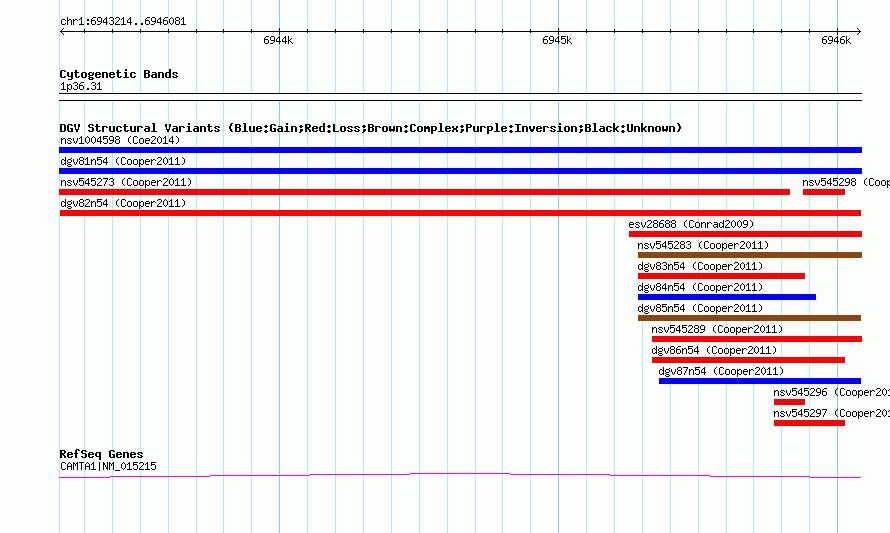This screenshot has height=533, width=890.
Task: Click the CAMTA1 gene magenta line
Action: [x=460, y=476]
